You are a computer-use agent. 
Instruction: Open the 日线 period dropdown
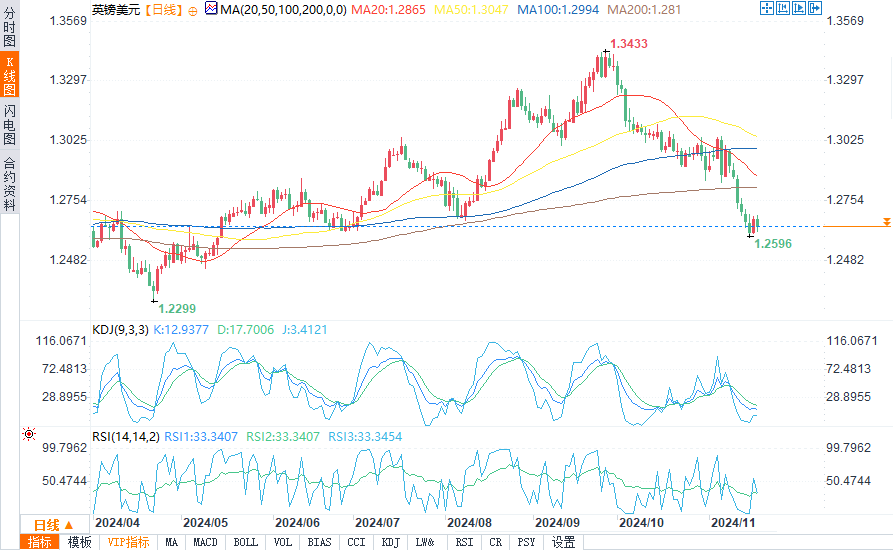click(53, 525)
